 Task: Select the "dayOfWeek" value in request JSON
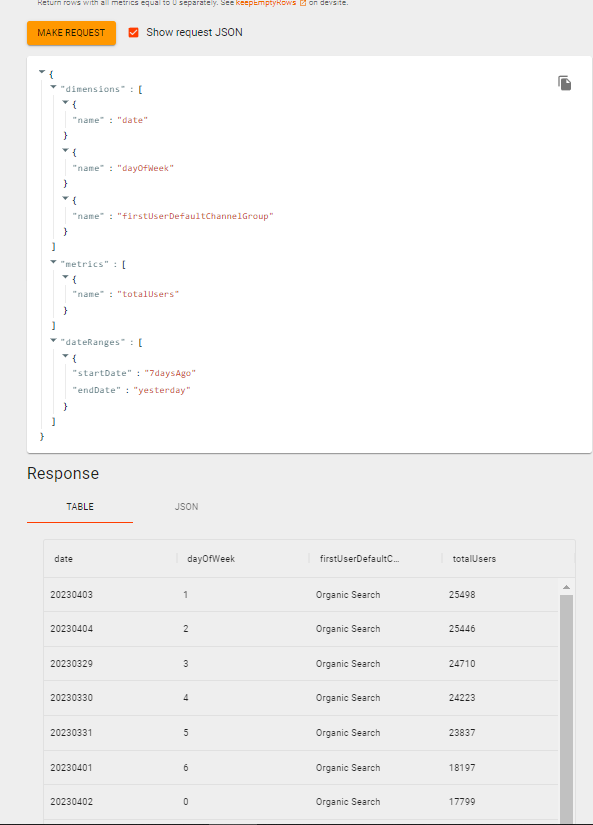pos(145,168)
